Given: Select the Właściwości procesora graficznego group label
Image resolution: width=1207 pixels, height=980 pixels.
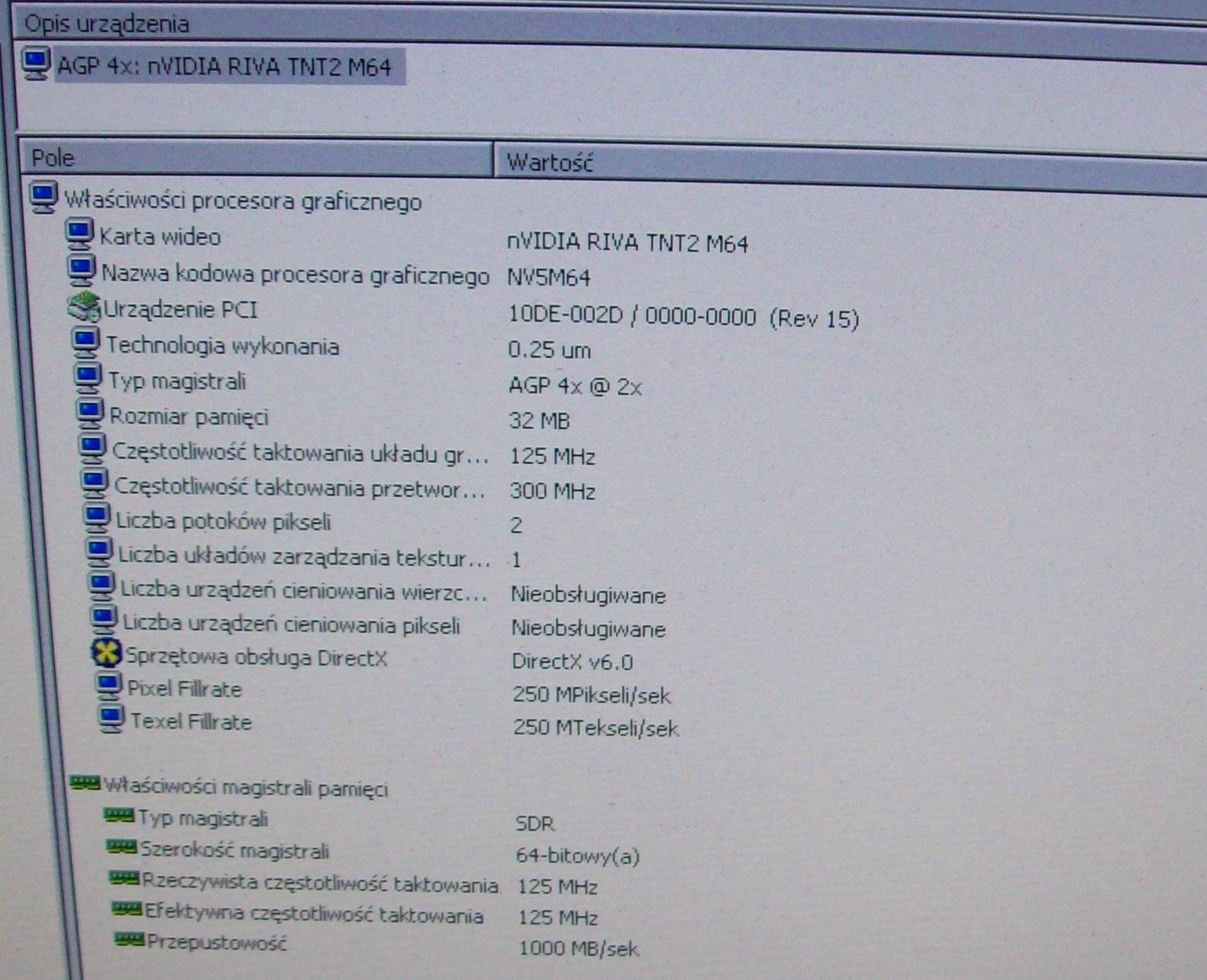Looking at the screenshot, I should pyautogui.click(x=243, y=201).
